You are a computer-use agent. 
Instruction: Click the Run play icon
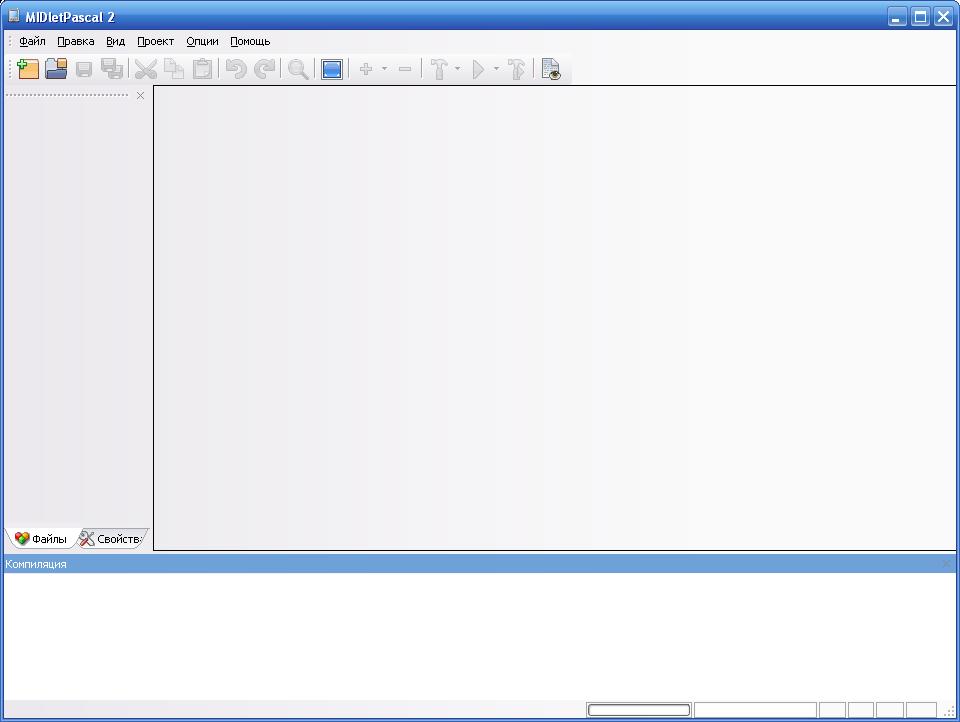(x=479, y=69)
